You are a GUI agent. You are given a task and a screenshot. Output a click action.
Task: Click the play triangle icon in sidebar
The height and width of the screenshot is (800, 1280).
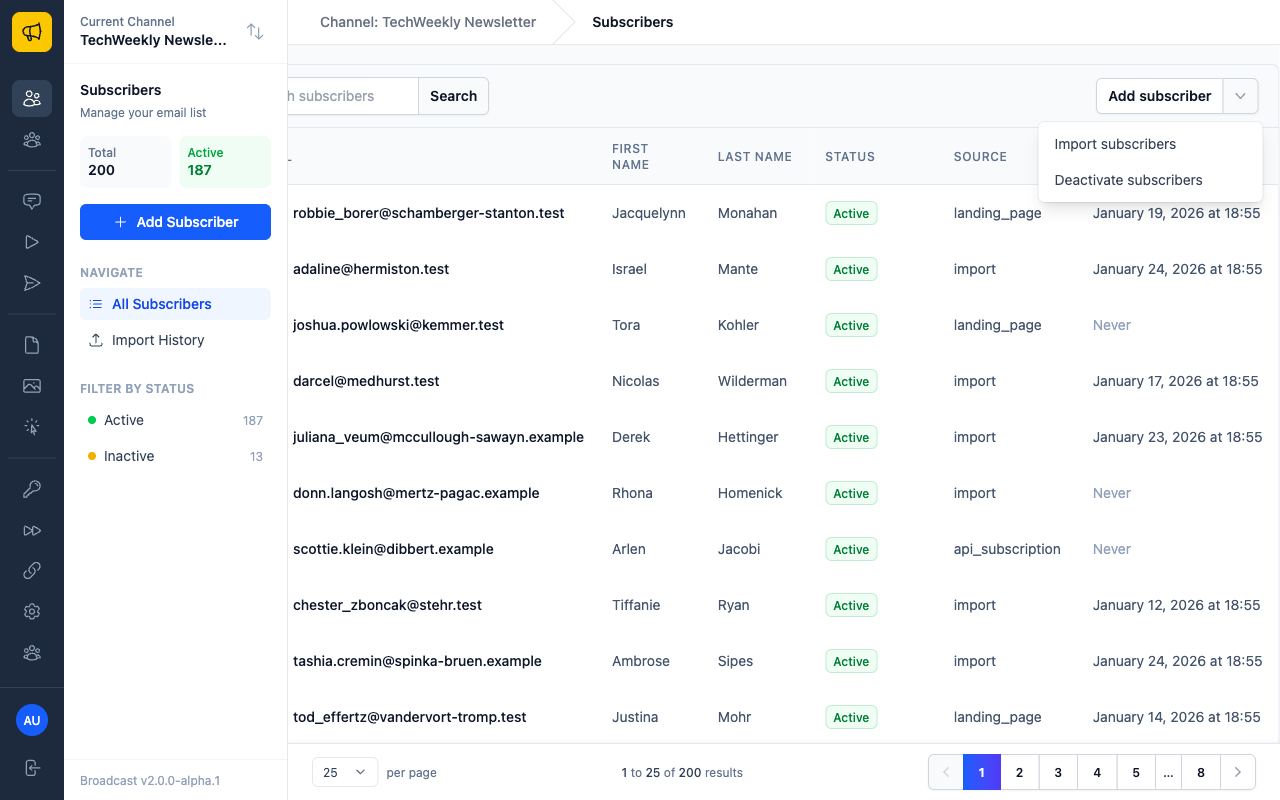[x=32, y=242]
